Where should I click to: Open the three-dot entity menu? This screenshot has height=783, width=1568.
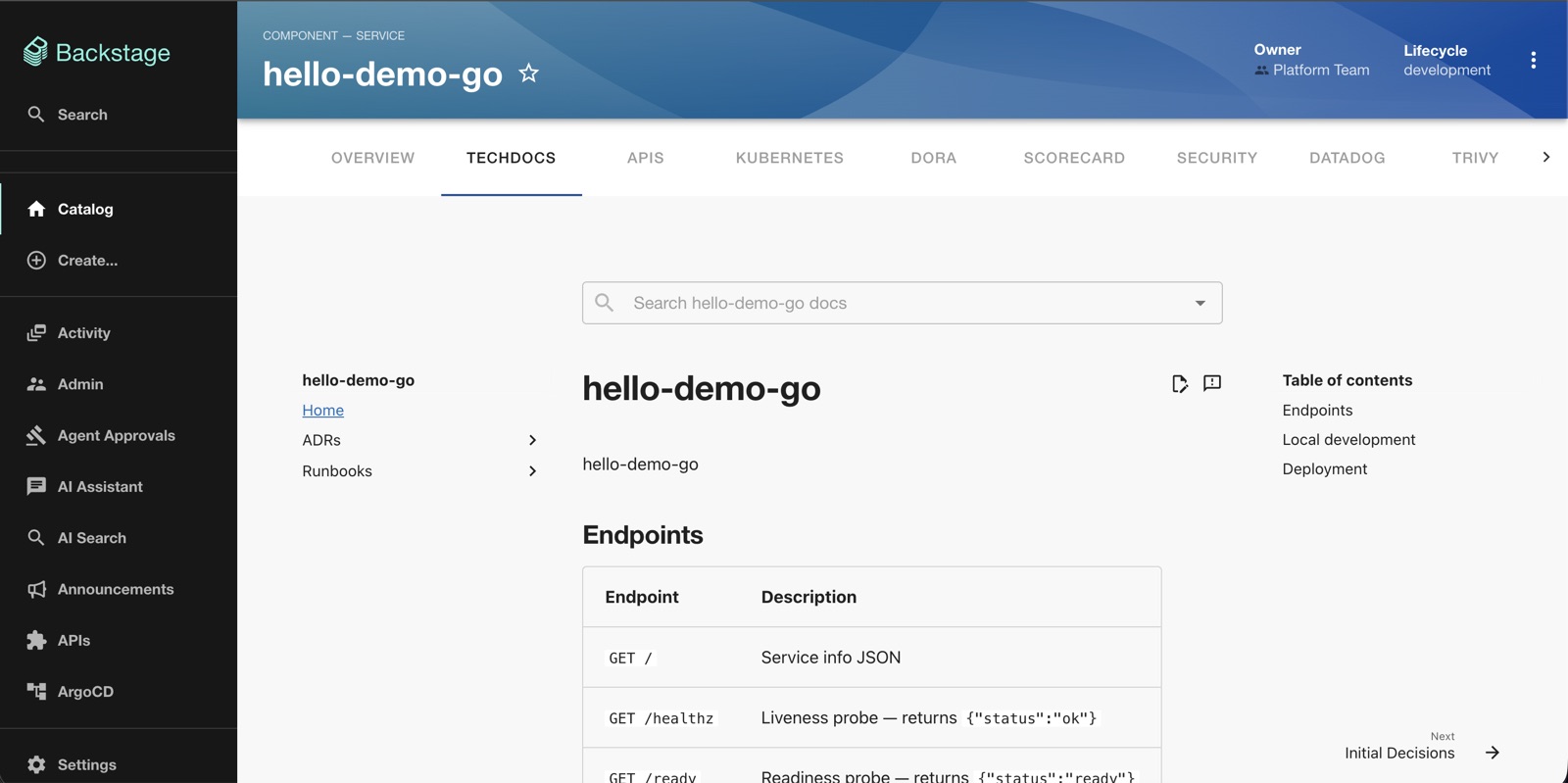(1534, 60)
